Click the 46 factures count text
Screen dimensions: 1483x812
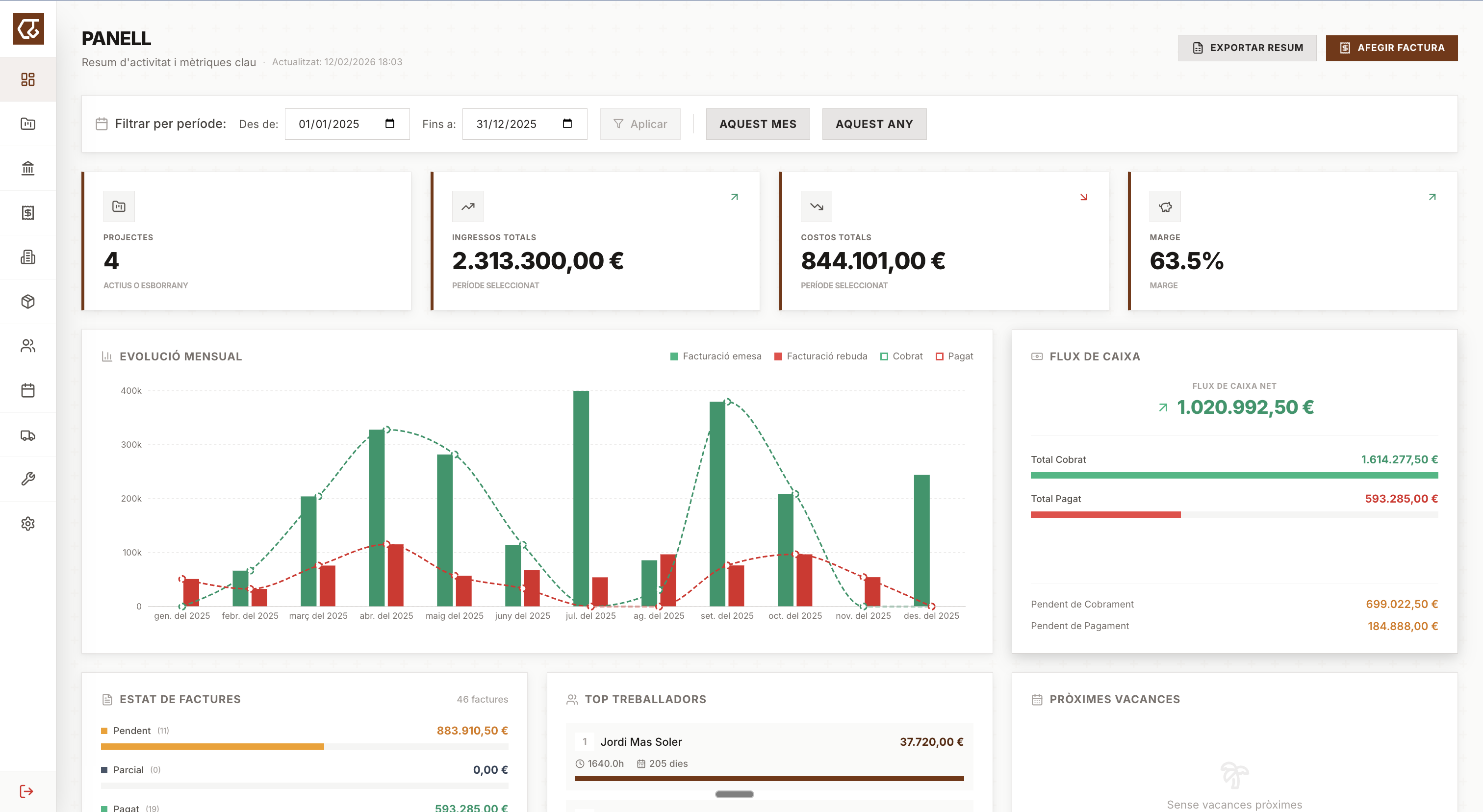(x=483, y=699)
